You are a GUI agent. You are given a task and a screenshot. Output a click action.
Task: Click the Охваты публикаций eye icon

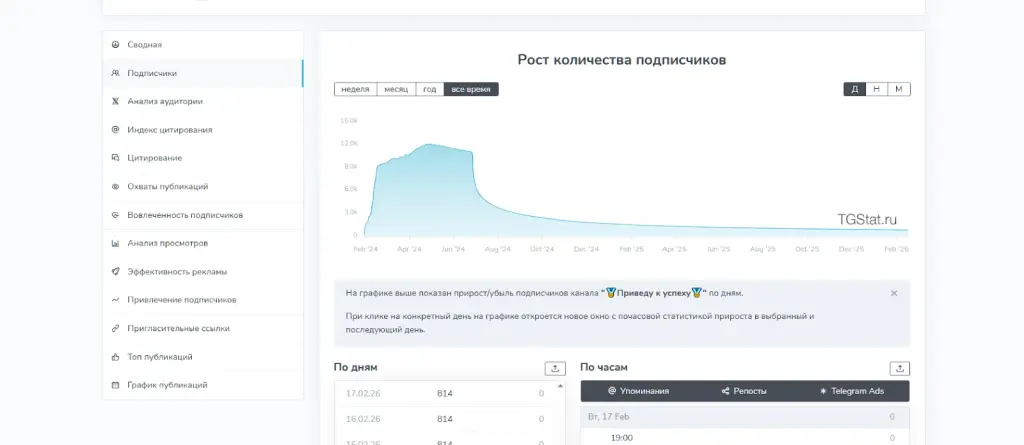pyautogui.click(x=116, y=186)
